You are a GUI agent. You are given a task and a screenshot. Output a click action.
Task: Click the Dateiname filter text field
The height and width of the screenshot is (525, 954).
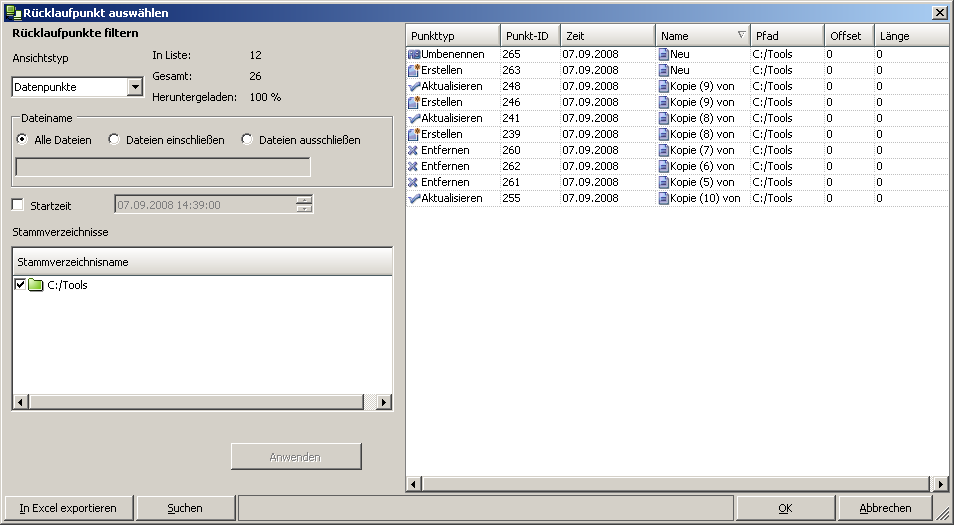pyautogui.click(x=163, y=167)
